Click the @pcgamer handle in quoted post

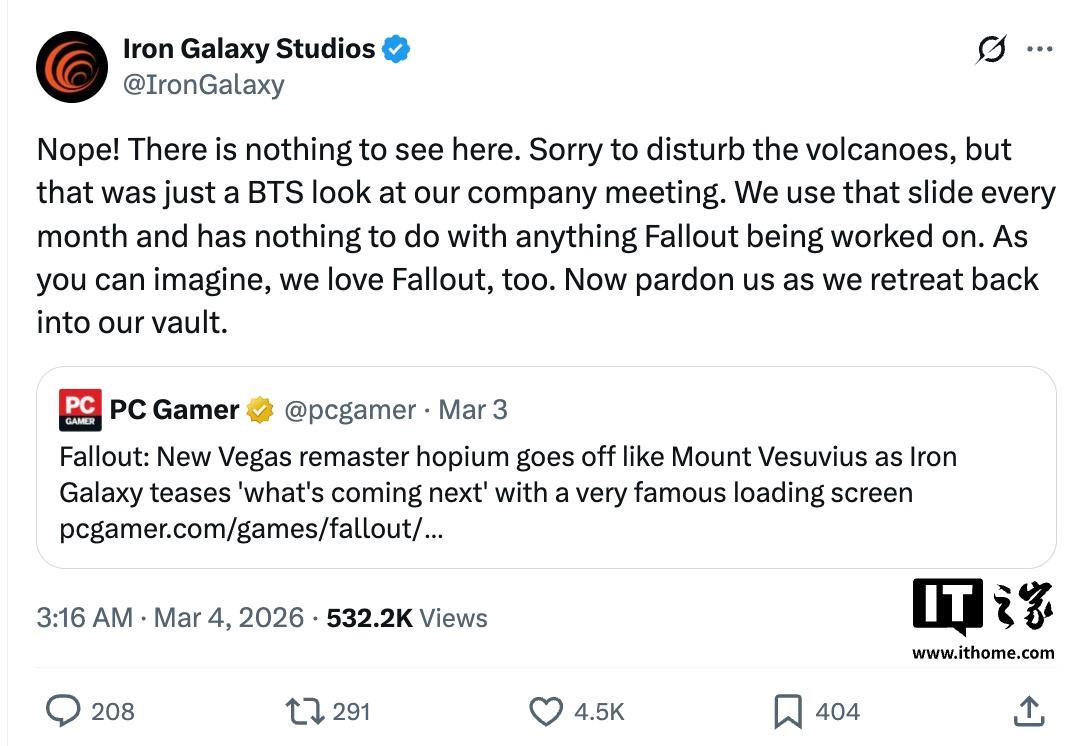[x=350, y=409]
